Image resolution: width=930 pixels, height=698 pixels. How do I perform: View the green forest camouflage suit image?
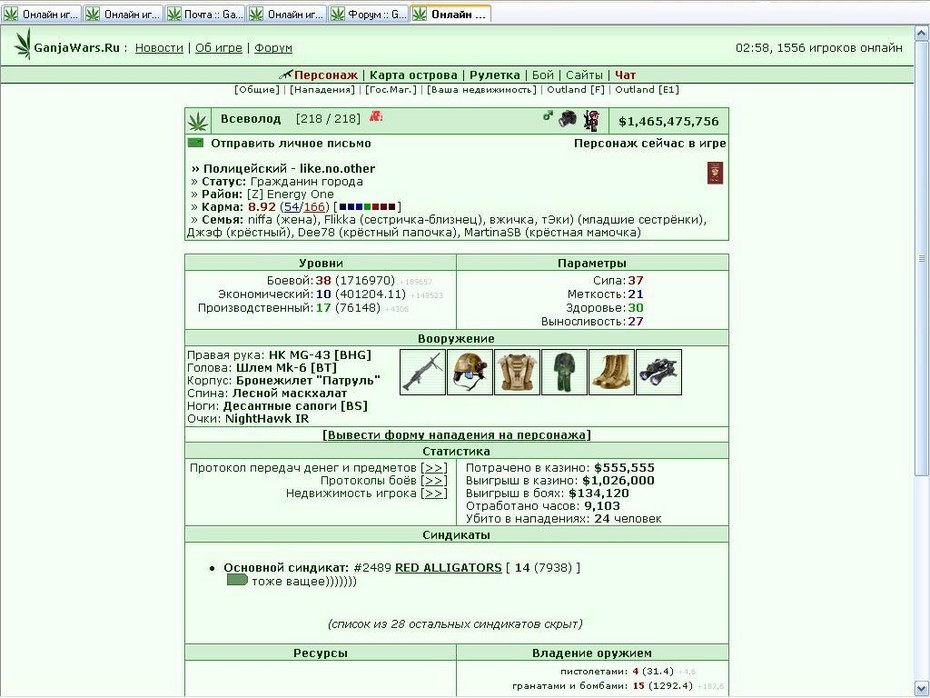click(x=564, y=372)
